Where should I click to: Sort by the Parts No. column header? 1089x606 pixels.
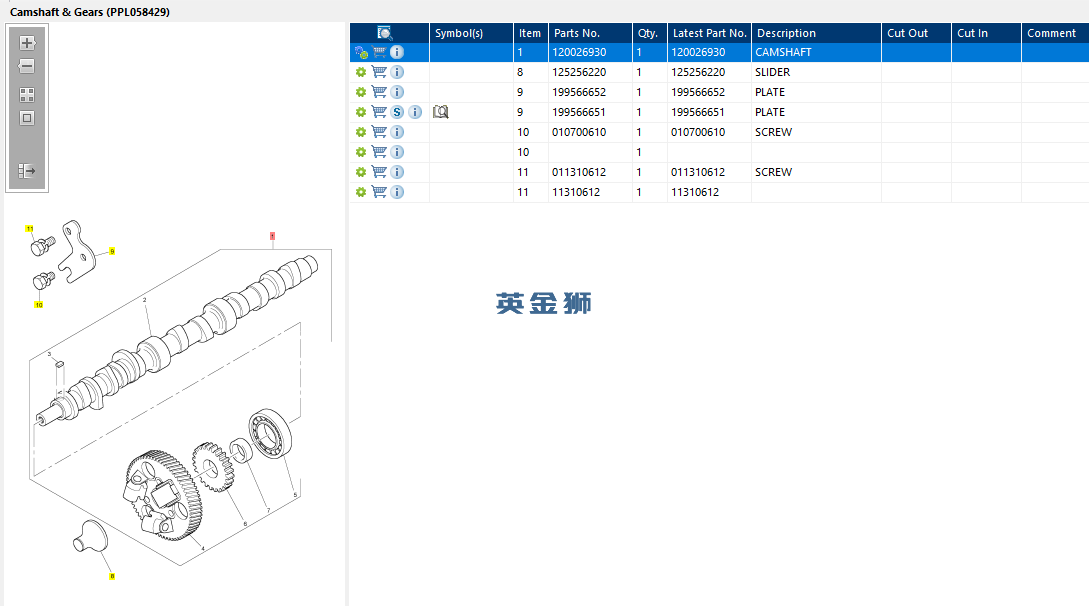click(x=590, y=33)
